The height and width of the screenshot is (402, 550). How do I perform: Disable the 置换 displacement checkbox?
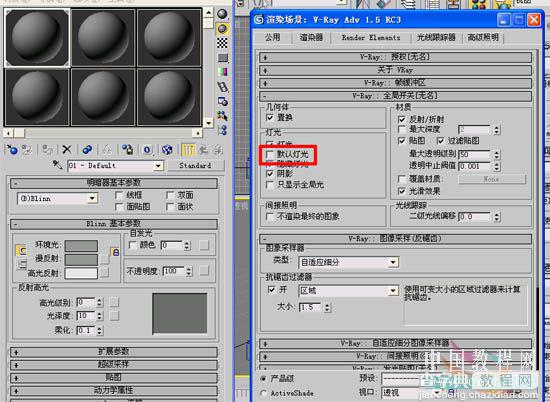270,118
